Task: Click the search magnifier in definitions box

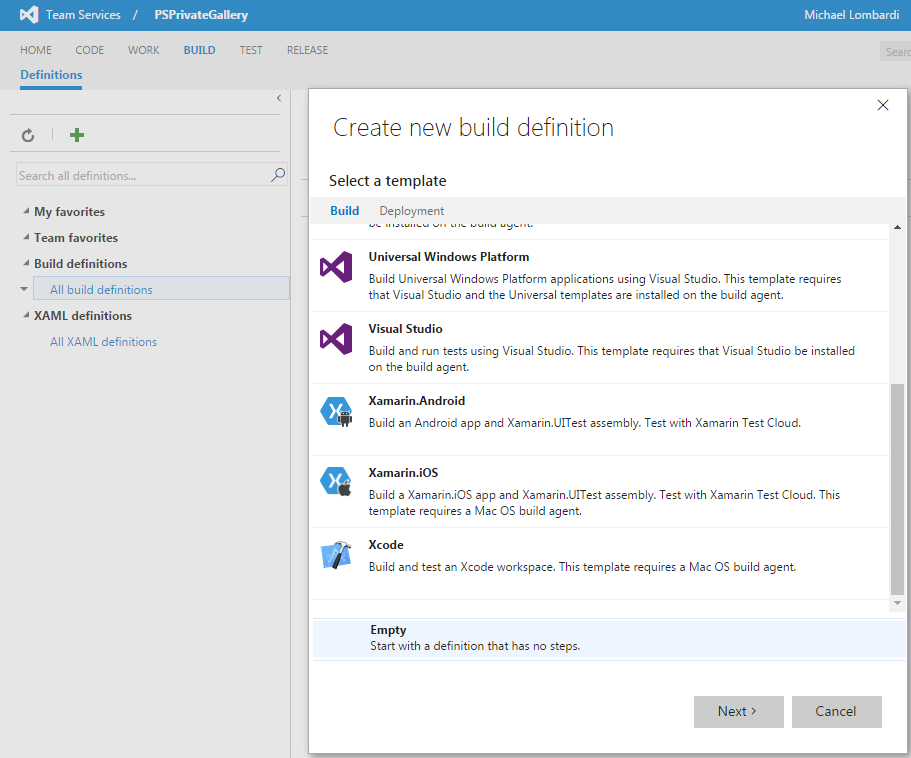Action: coord(278,174)
